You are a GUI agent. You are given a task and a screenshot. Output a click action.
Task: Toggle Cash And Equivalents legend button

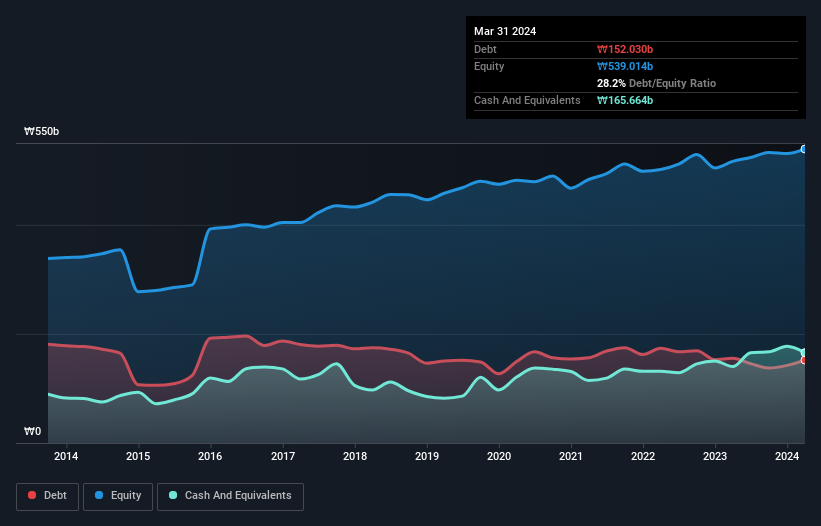click(x=230, y=496)
